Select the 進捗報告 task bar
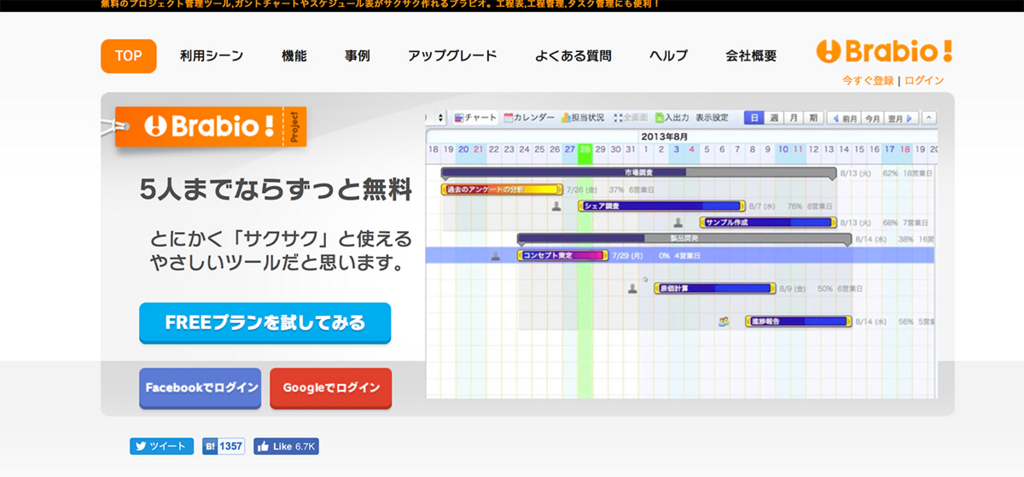The height and width of the screenshot is (477, 1024). (798, 321)
